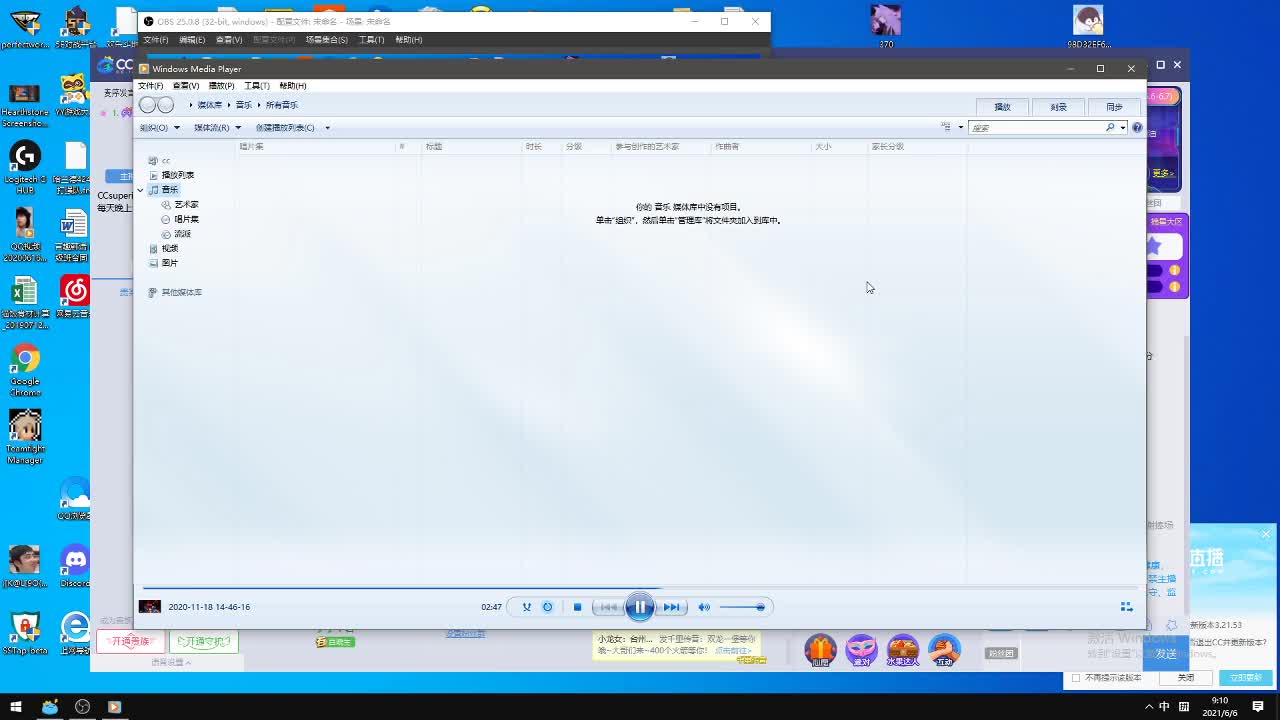The width and height of the screenshot is (1280, 720).
Task: Open Logitech G HUB desktop icon
Action: coord(25,167)
